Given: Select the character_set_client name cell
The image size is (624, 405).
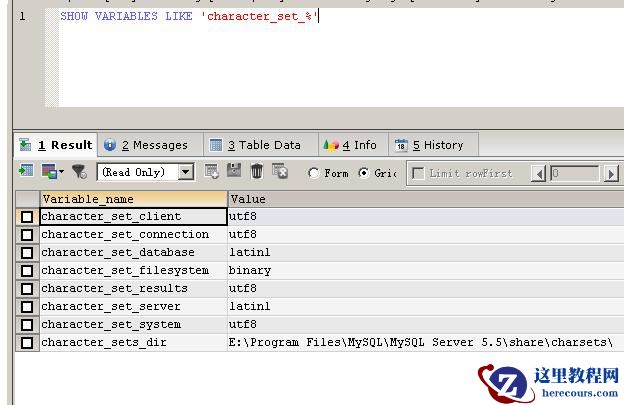Looking at the screenshot, I should click(x=133, y=216).
